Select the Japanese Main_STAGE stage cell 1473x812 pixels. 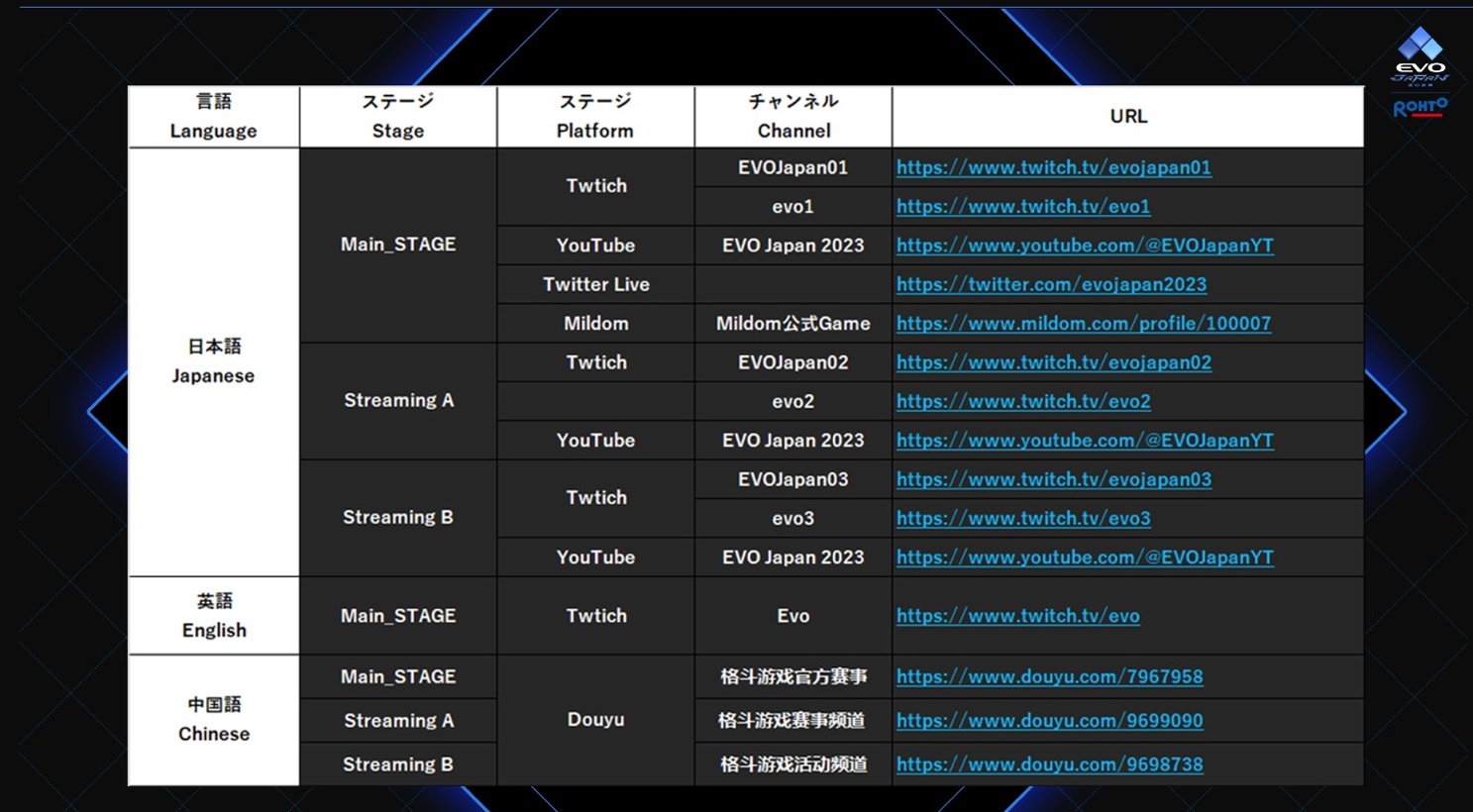398,245
